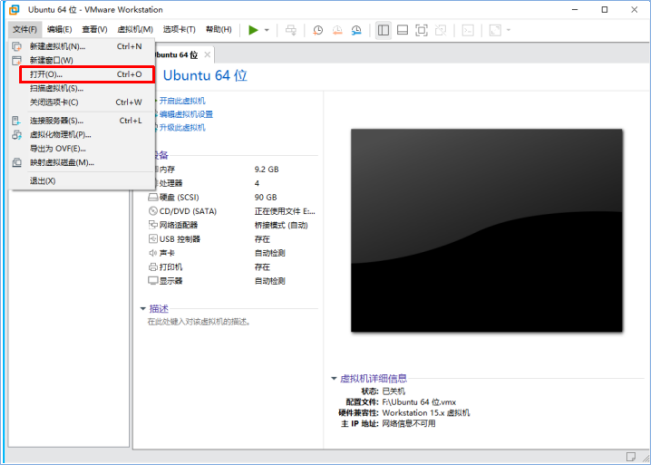Image resolution: width=651 pixels, height=465 pixels.
Task: Select the USB 控制器 device row
Action: (x=233, y=239)
